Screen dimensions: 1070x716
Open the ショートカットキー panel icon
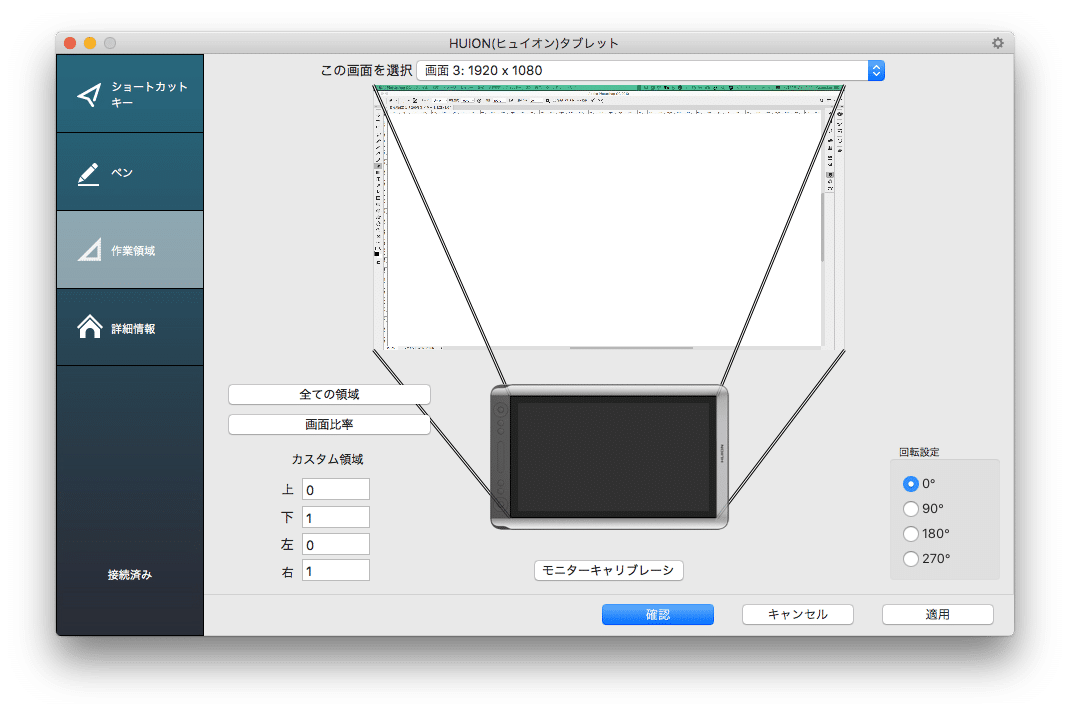coord(91,95)
